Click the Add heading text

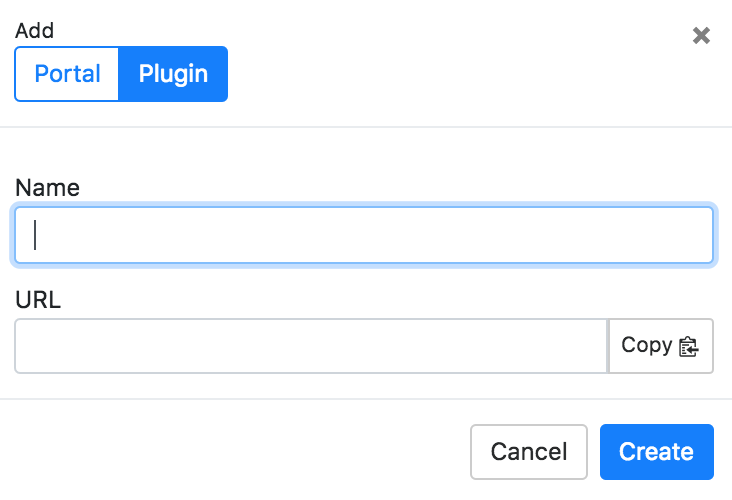(x=34, y=31)
